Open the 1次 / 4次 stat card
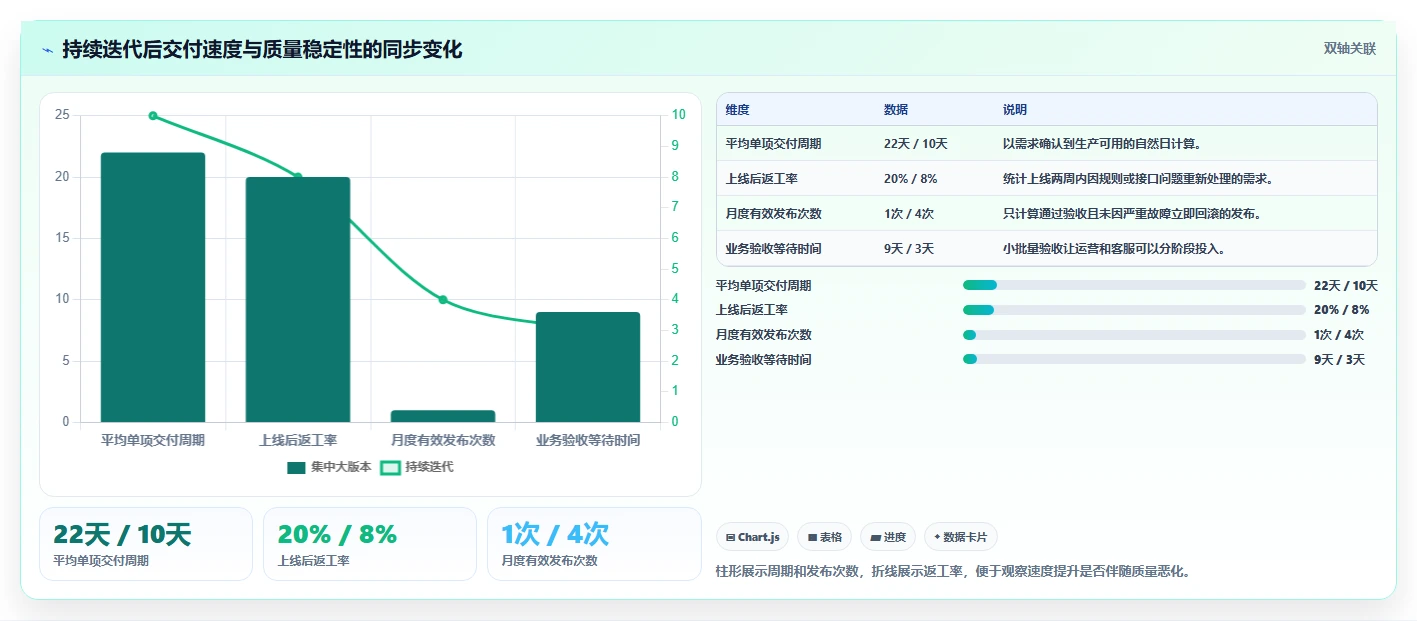Image resolution: width=1417 pixels, height=621 pixels. pos(594,544)
